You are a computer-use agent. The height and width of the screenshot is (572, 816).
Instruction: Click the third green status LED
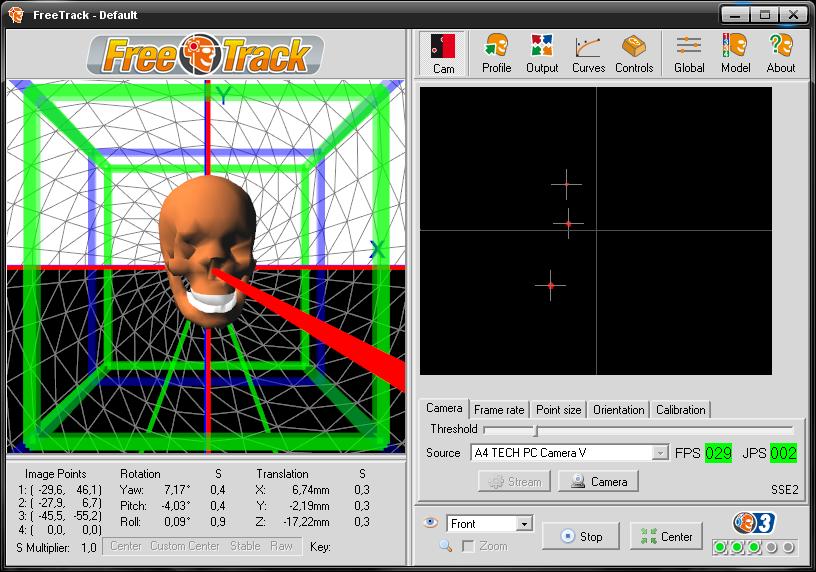pos(754,547)
